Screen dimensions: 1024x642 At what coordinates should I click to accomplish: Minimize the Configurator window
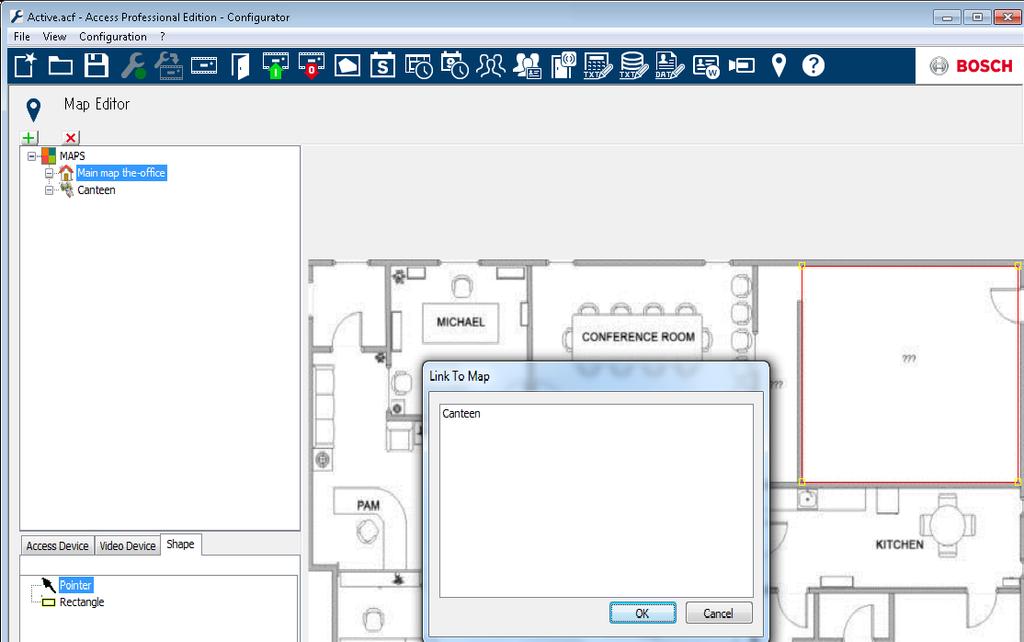pos(947,17)
